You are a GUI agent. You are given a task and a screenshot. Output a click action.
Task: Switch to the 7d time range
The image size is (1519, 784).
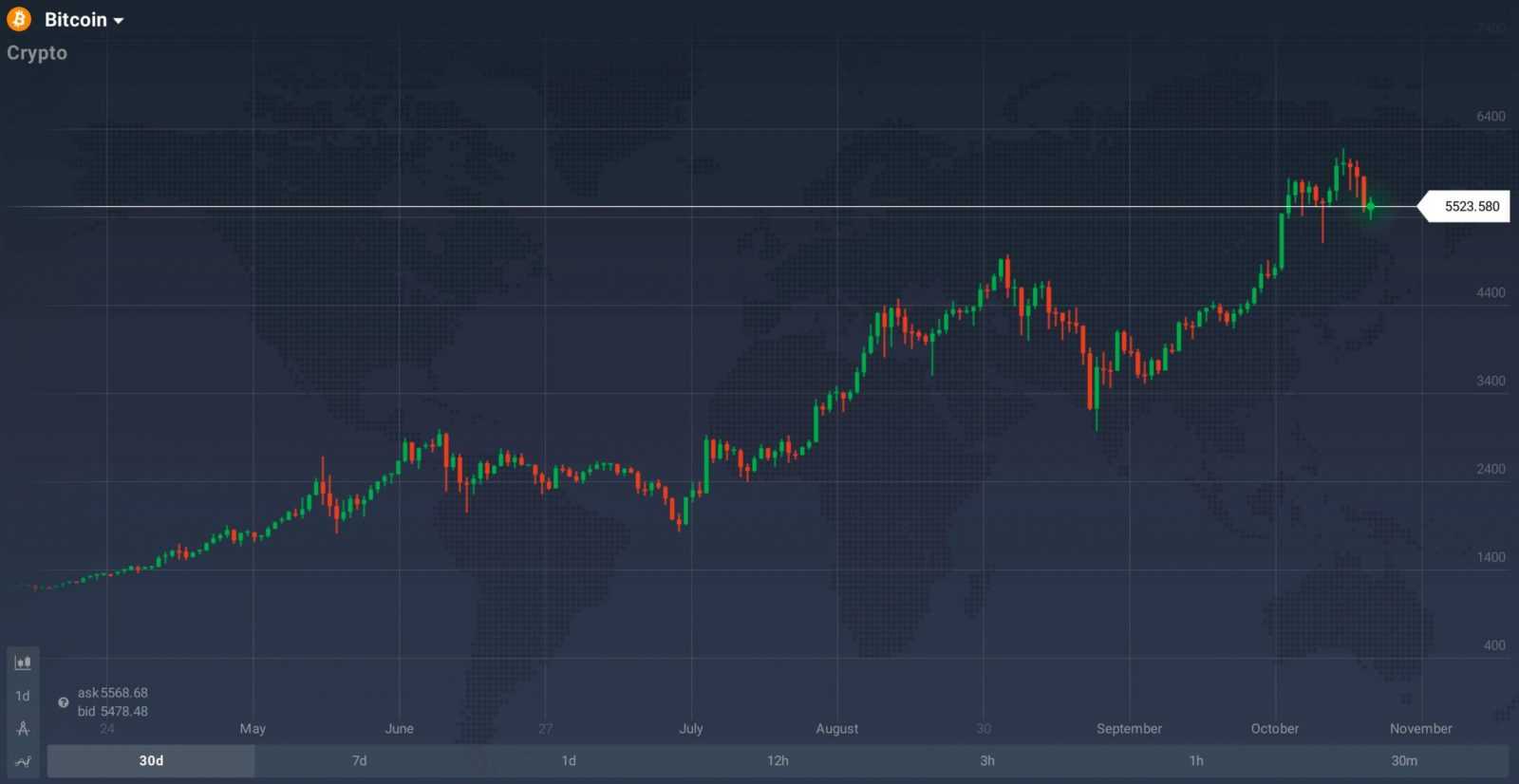360,760
